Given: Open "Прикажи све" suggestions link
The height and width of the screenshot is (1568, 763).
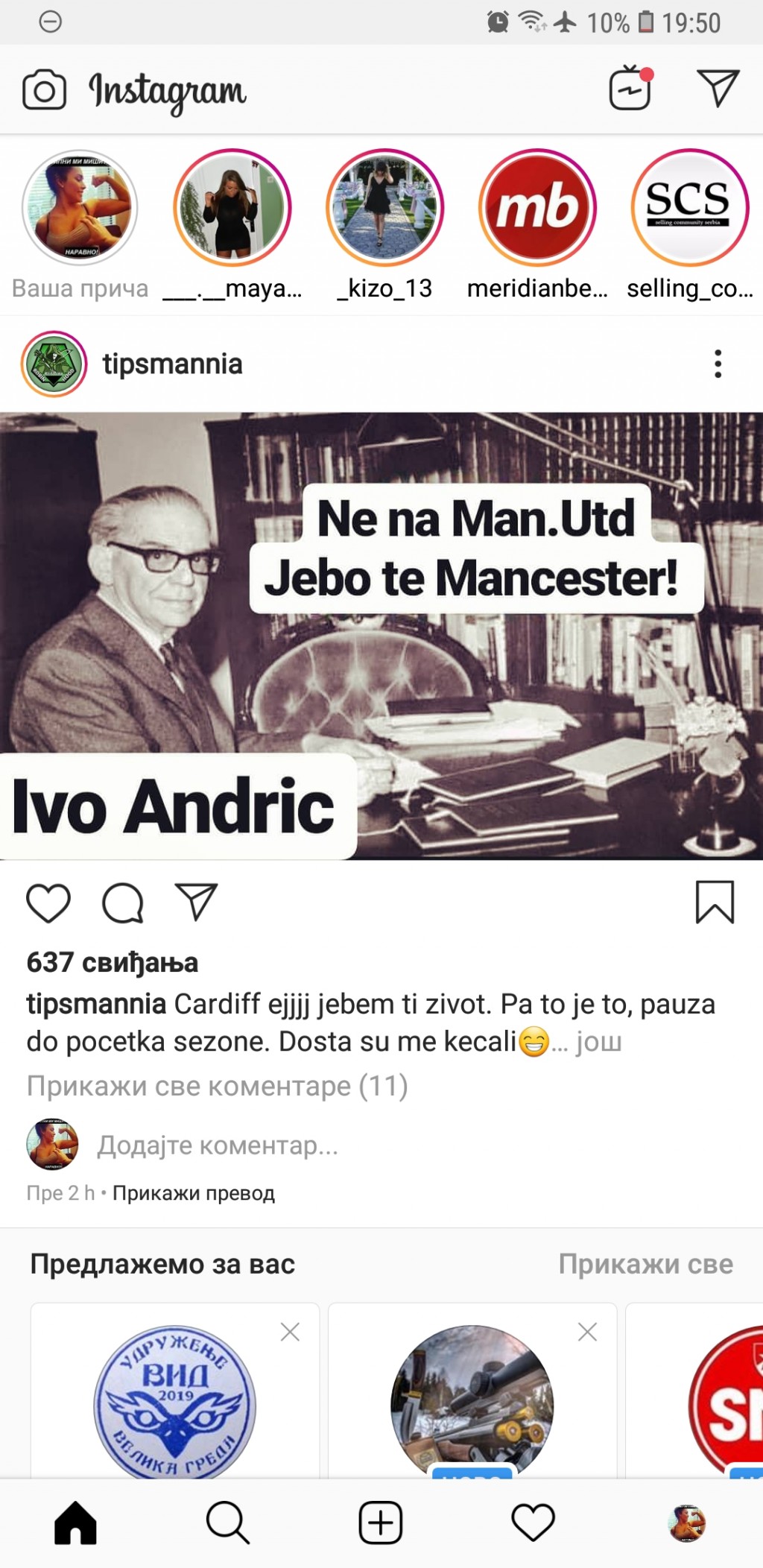Looking at the screenshot, I should point(646,1264).
